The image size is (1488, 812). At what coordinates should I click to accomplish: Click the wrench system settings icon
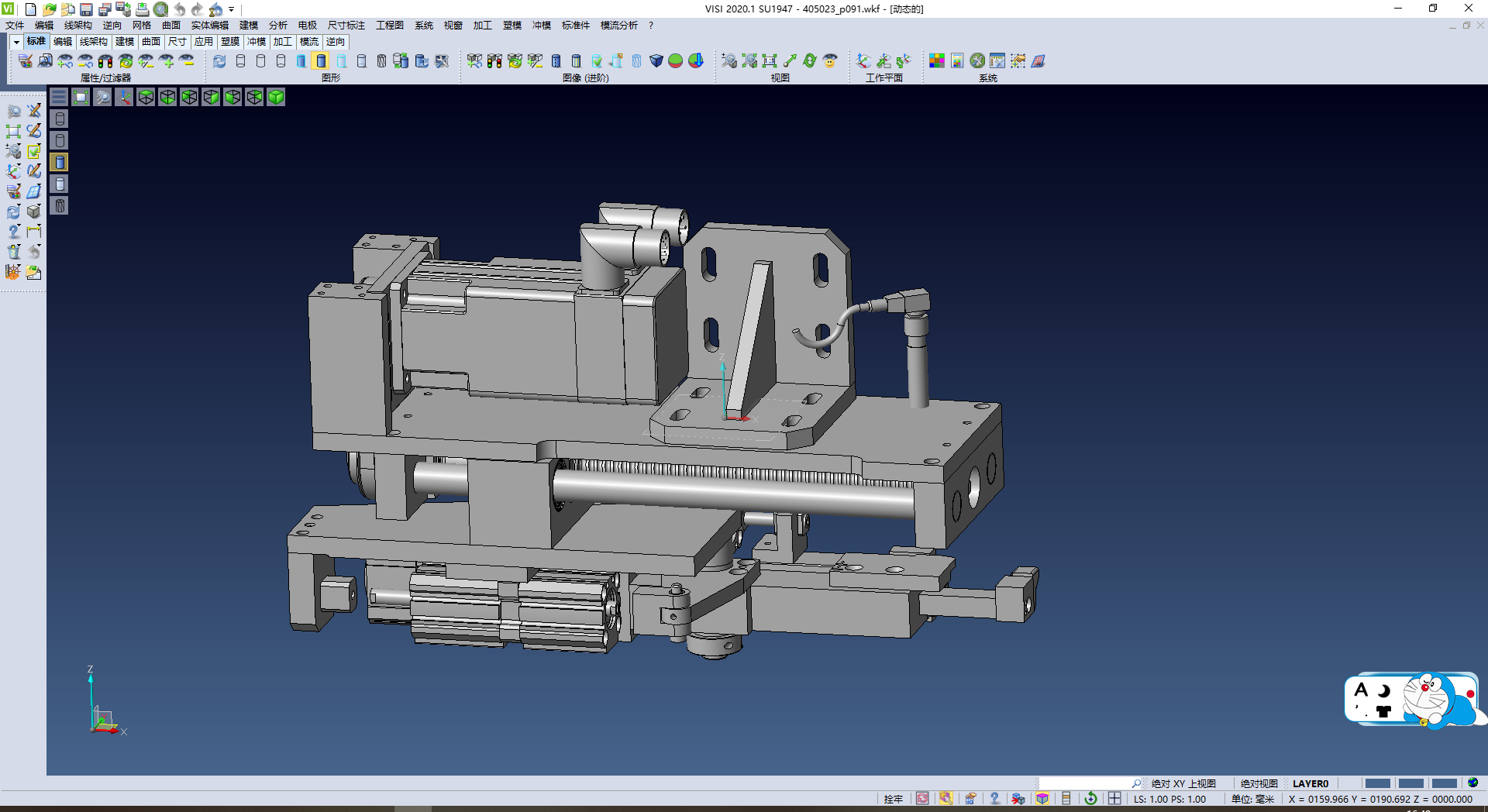pyautogui.click(x=977, y=61)
